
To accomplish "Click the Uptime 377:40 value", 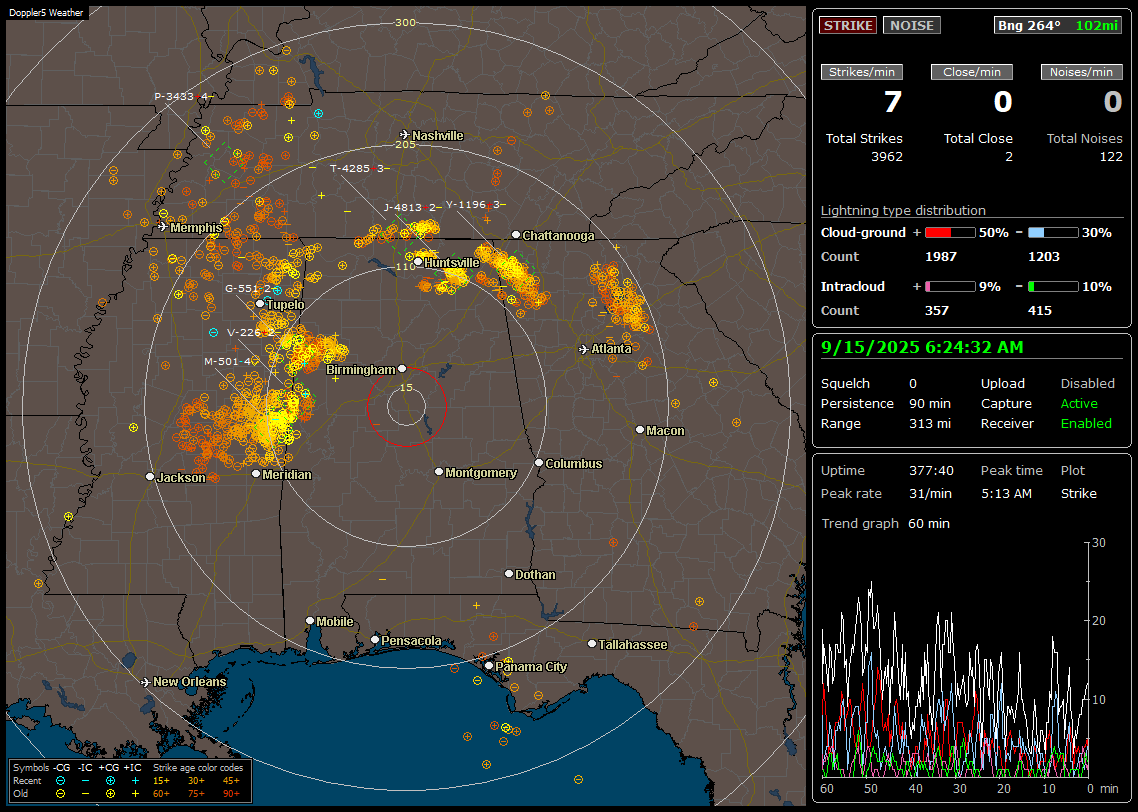I will pyautogui.click(x=931, y=471).
